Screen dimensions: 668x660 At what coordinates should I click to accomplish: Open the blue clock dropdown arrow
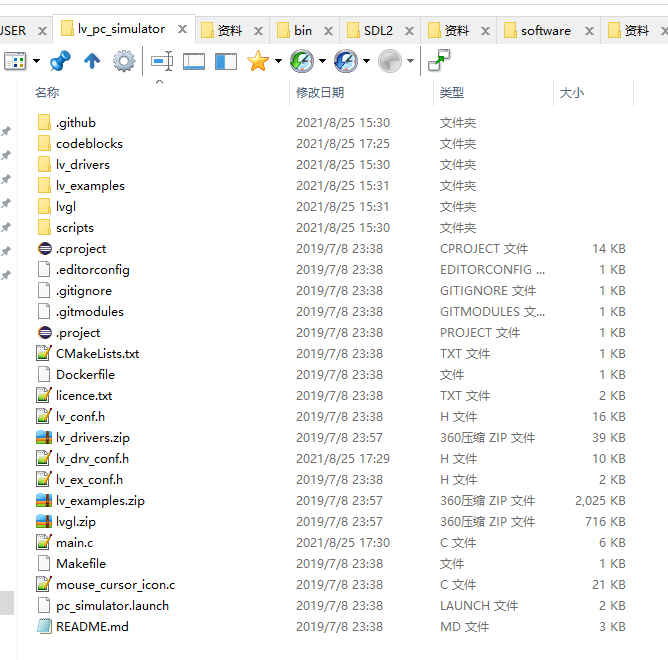click(x=366, y=61)
